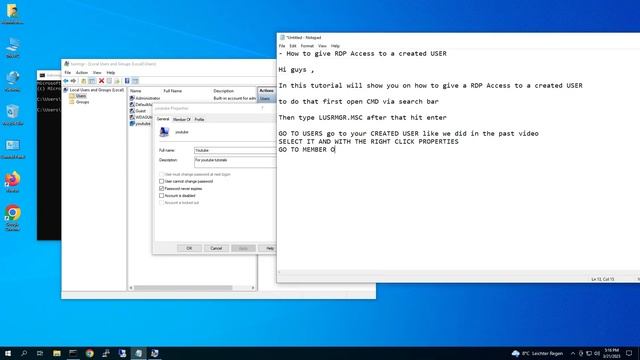The height and width of the screenshot is (360, 640).
Task: Click the Properties icon in lusrmgr toolbar
Action: (x=109, y=81)
